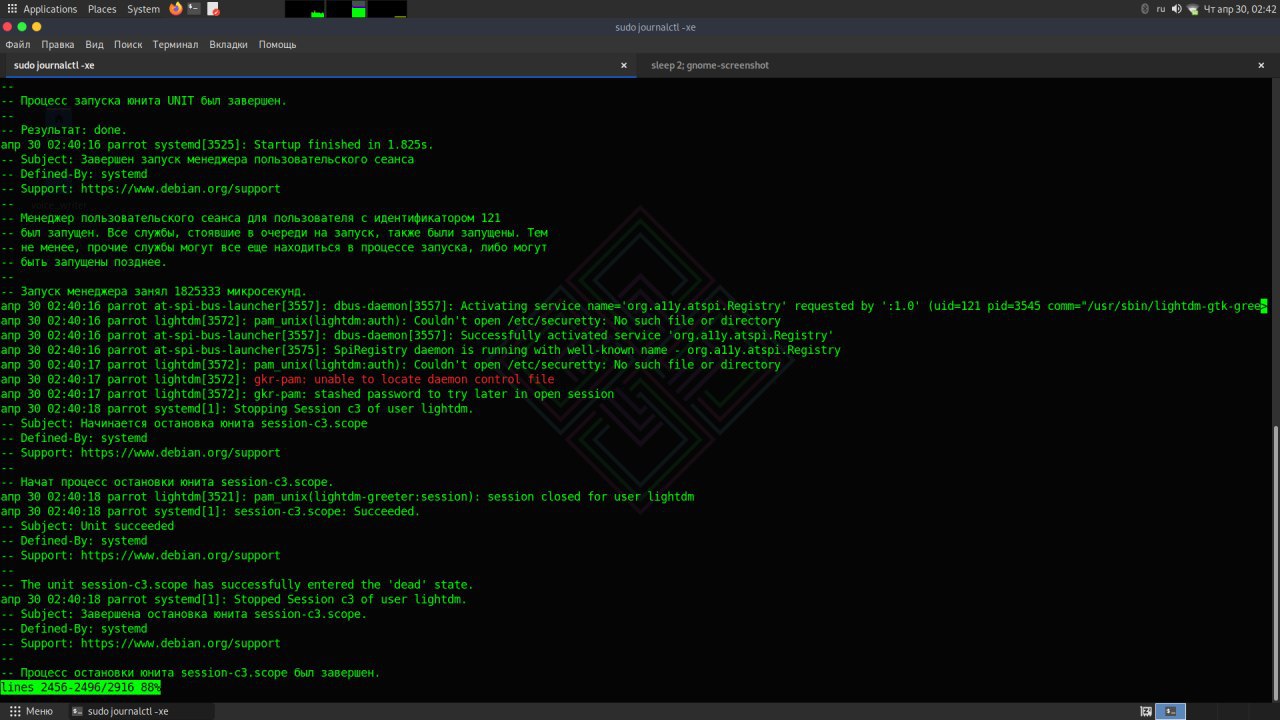Click 'SpiRegistry daemon is running' log line
1280x720 pixels.
pos(420,351)
